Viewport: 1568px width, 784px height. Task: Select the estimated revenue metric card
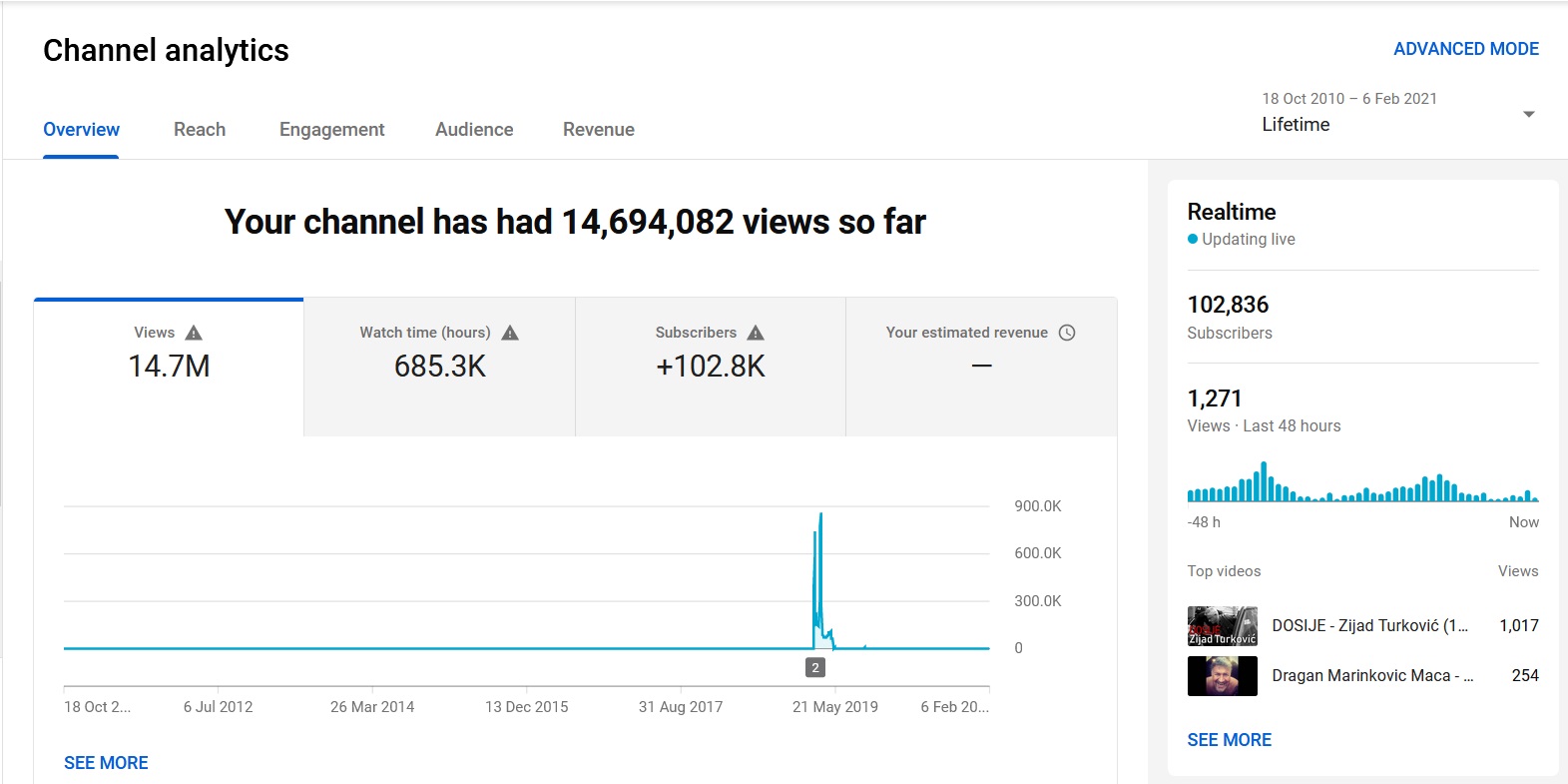tap(981, 367)
